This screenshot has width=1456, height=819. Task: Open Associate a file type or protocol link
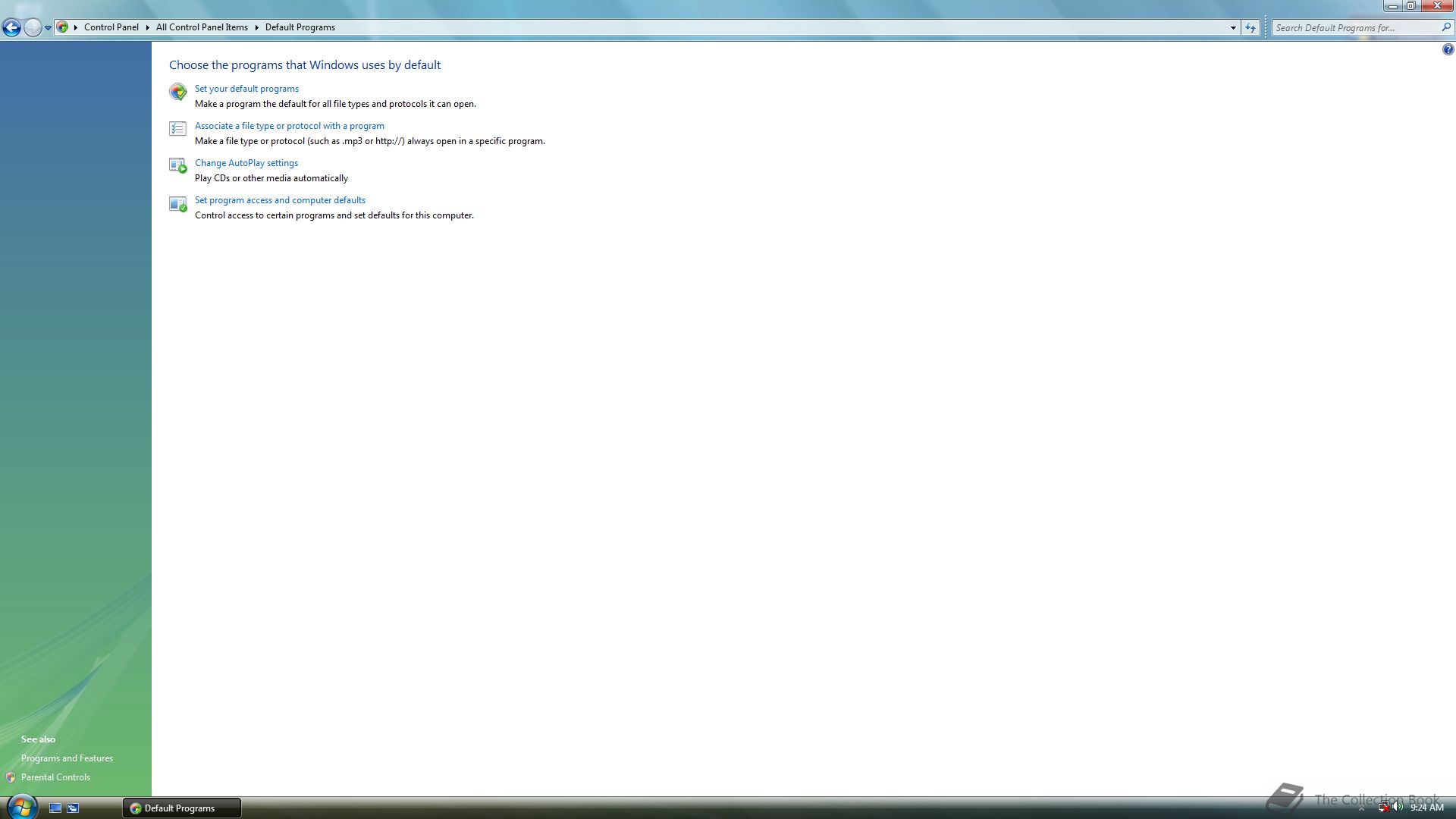290,126
